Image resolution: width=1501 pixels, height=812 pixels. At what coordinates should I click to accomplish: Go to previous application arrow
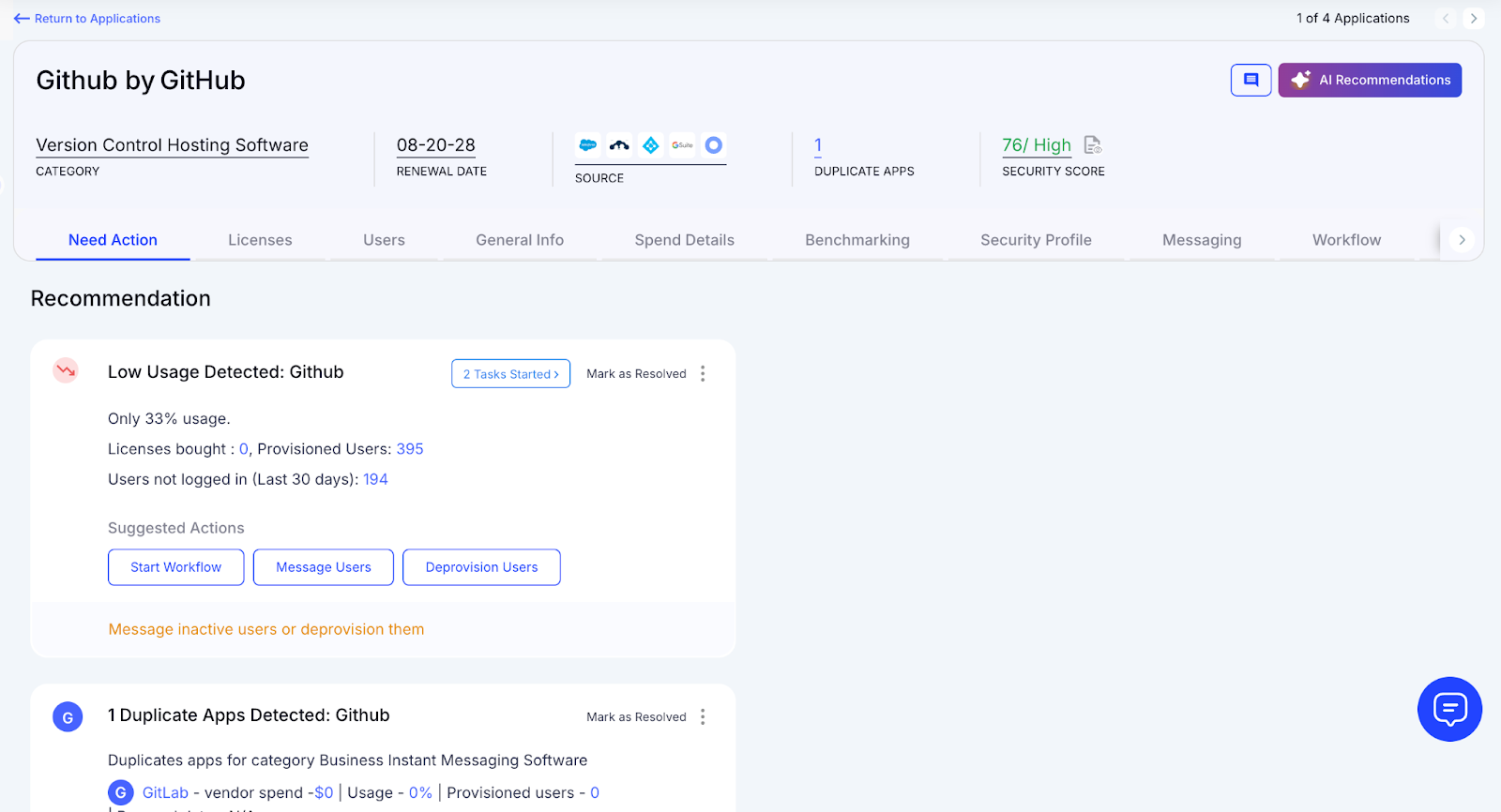tap(1446, 19)
